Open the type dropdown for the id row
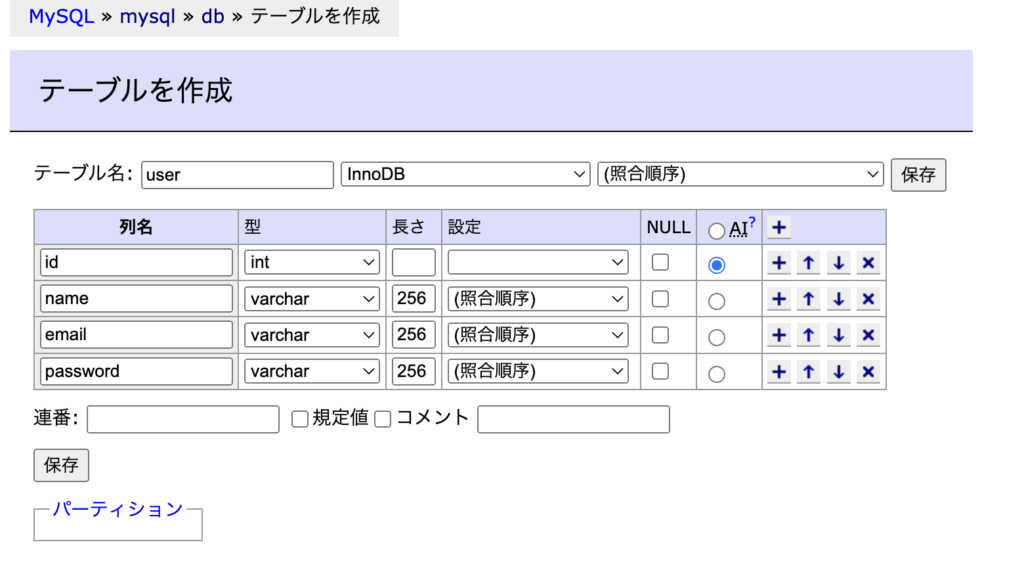 [x=312, y=263]
